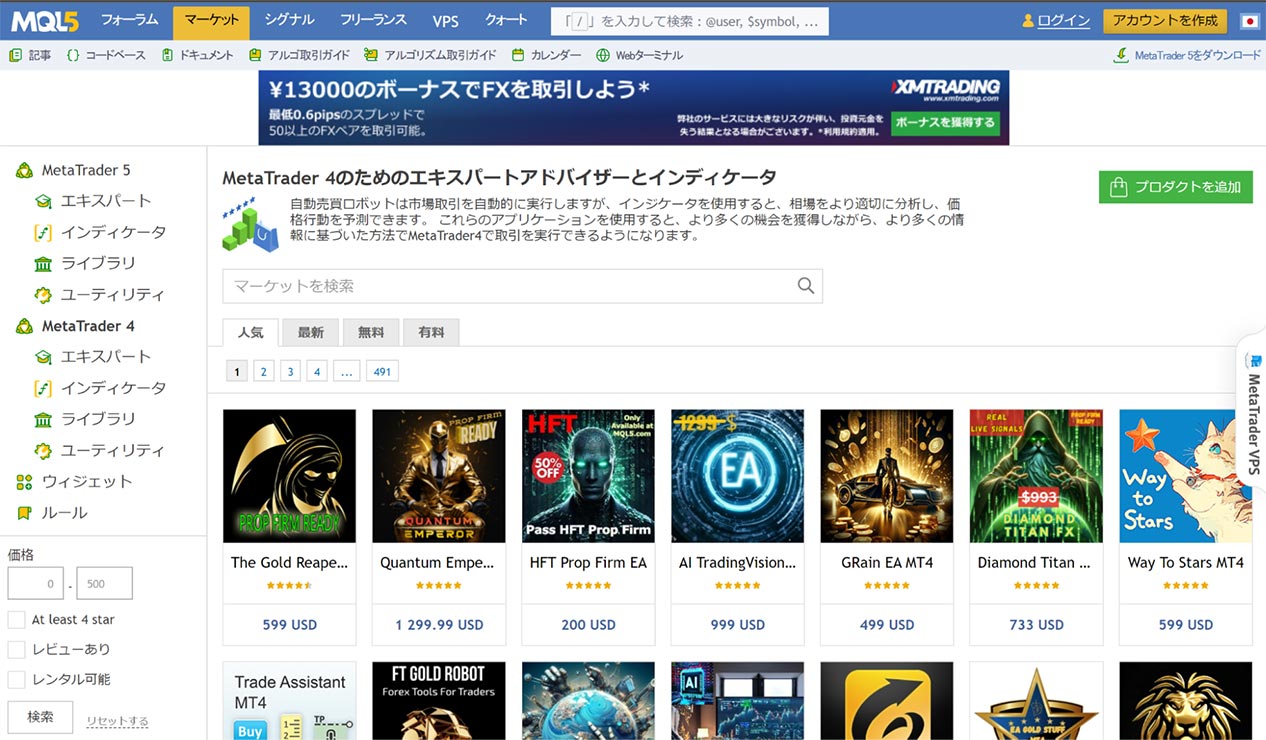Open the Diamond Titan product thumbnail
The height and width of the screenshot is (740, 1266).
[1036, 476]
